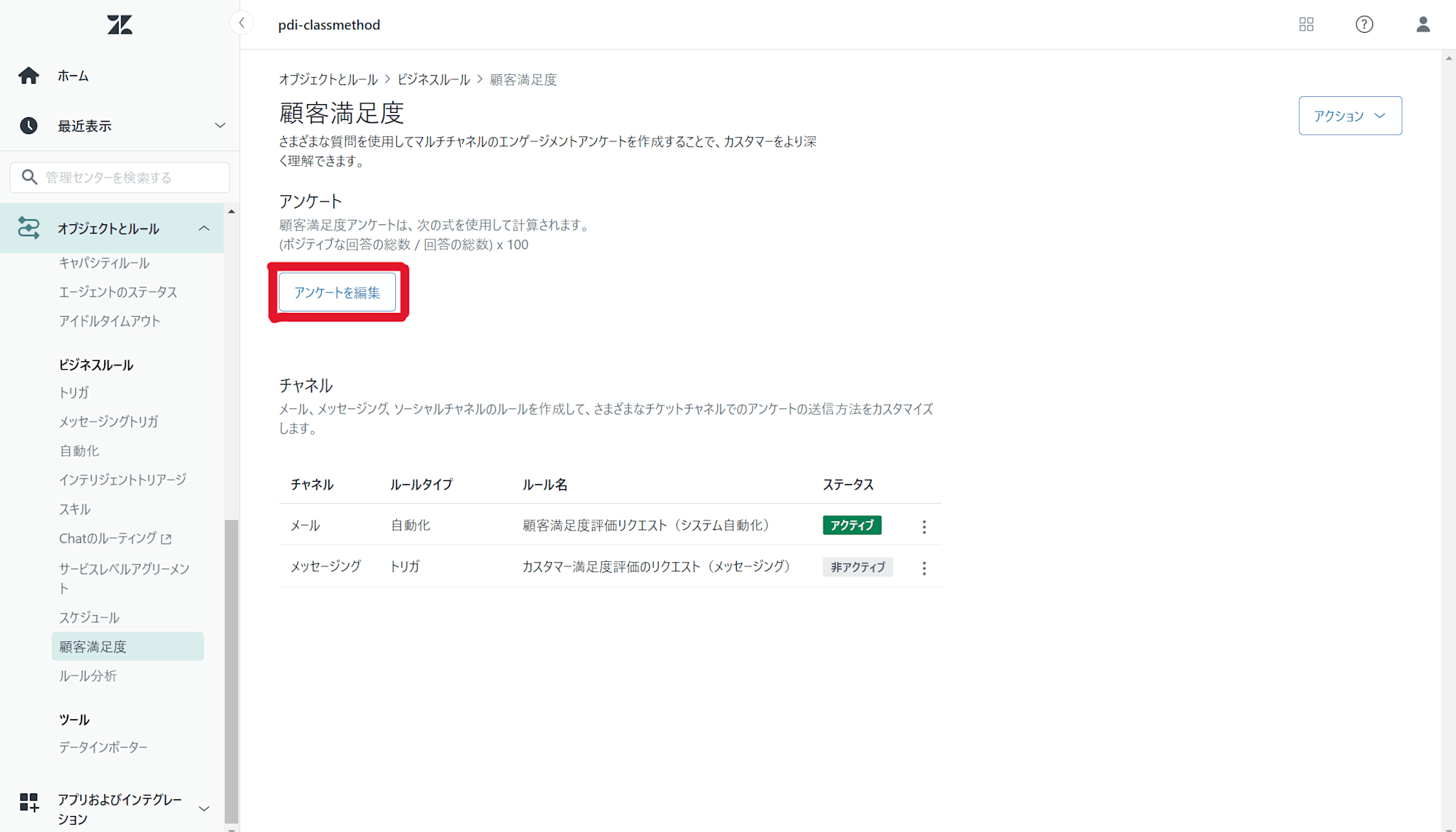Go to ホーム in the sidebar
This screenshot has width=1456, height=832.
pos(74,76)
